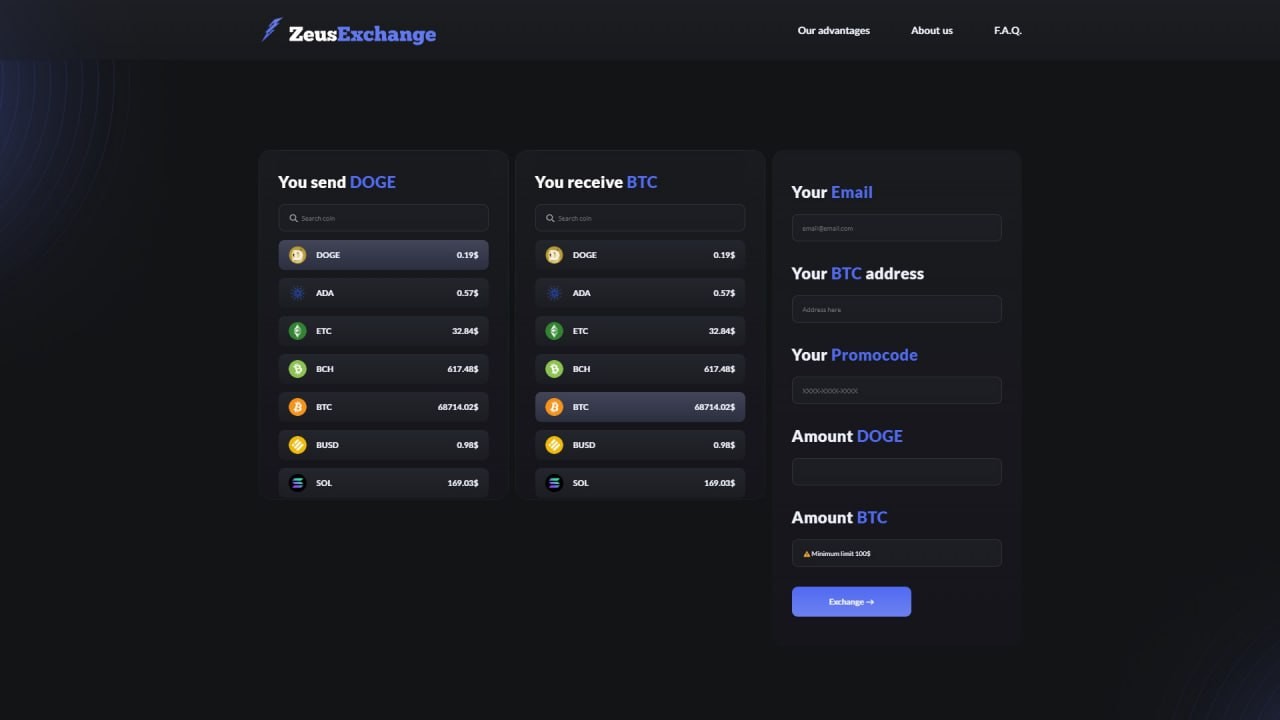The image size is (1280, 720).
Task: Click the SOL label in You receive list
Action: 581,483
